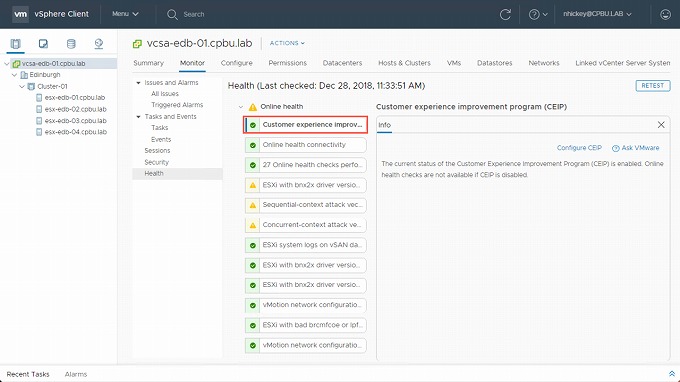Select the Info tab in details panel
This screenshot has width=680, height=382.
pyautogui.click(x=384, y=125)
